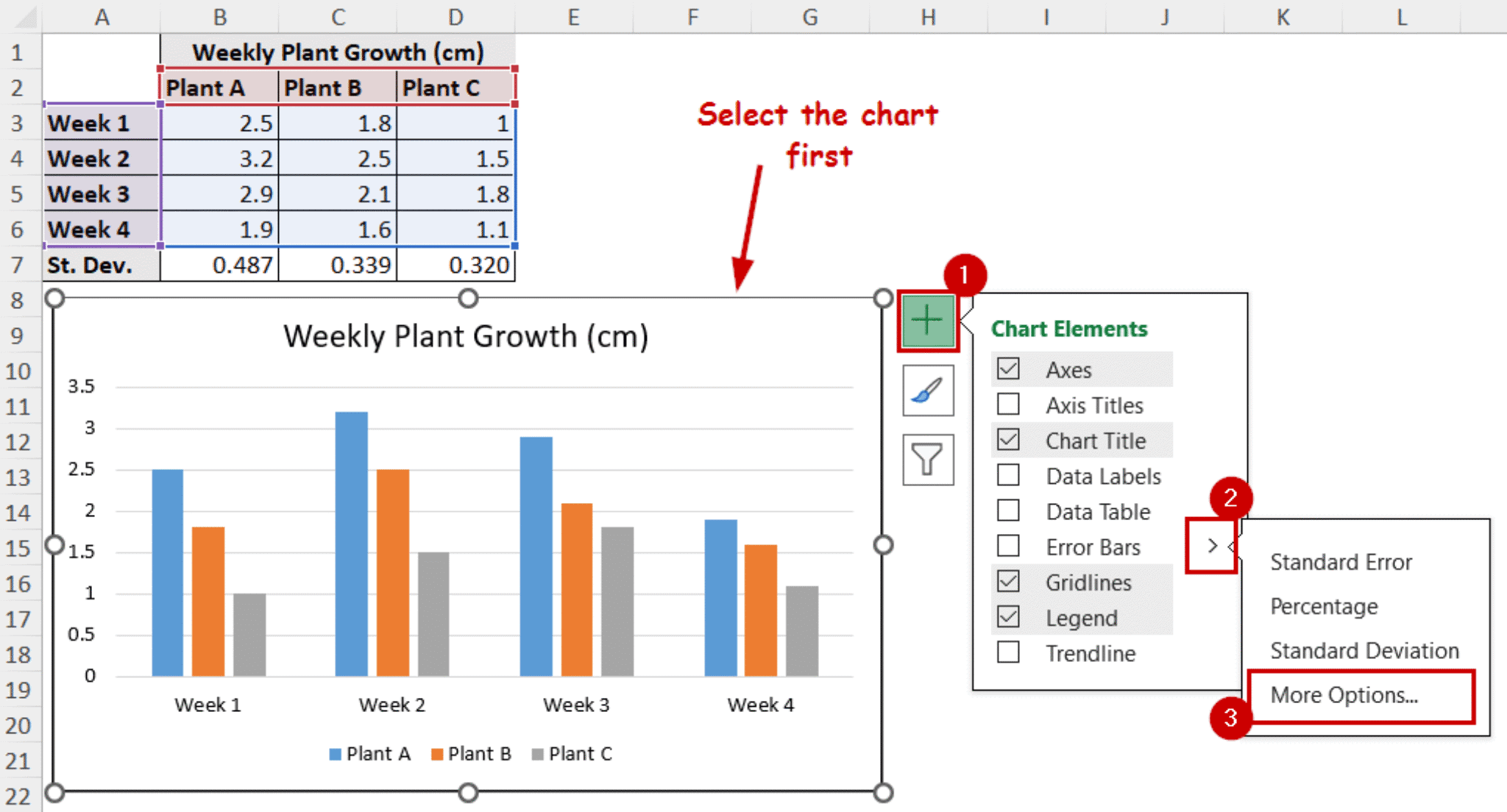Expand the Error Bars submenu arrow
1507x812 pixels.
[x=1211, y=546]
